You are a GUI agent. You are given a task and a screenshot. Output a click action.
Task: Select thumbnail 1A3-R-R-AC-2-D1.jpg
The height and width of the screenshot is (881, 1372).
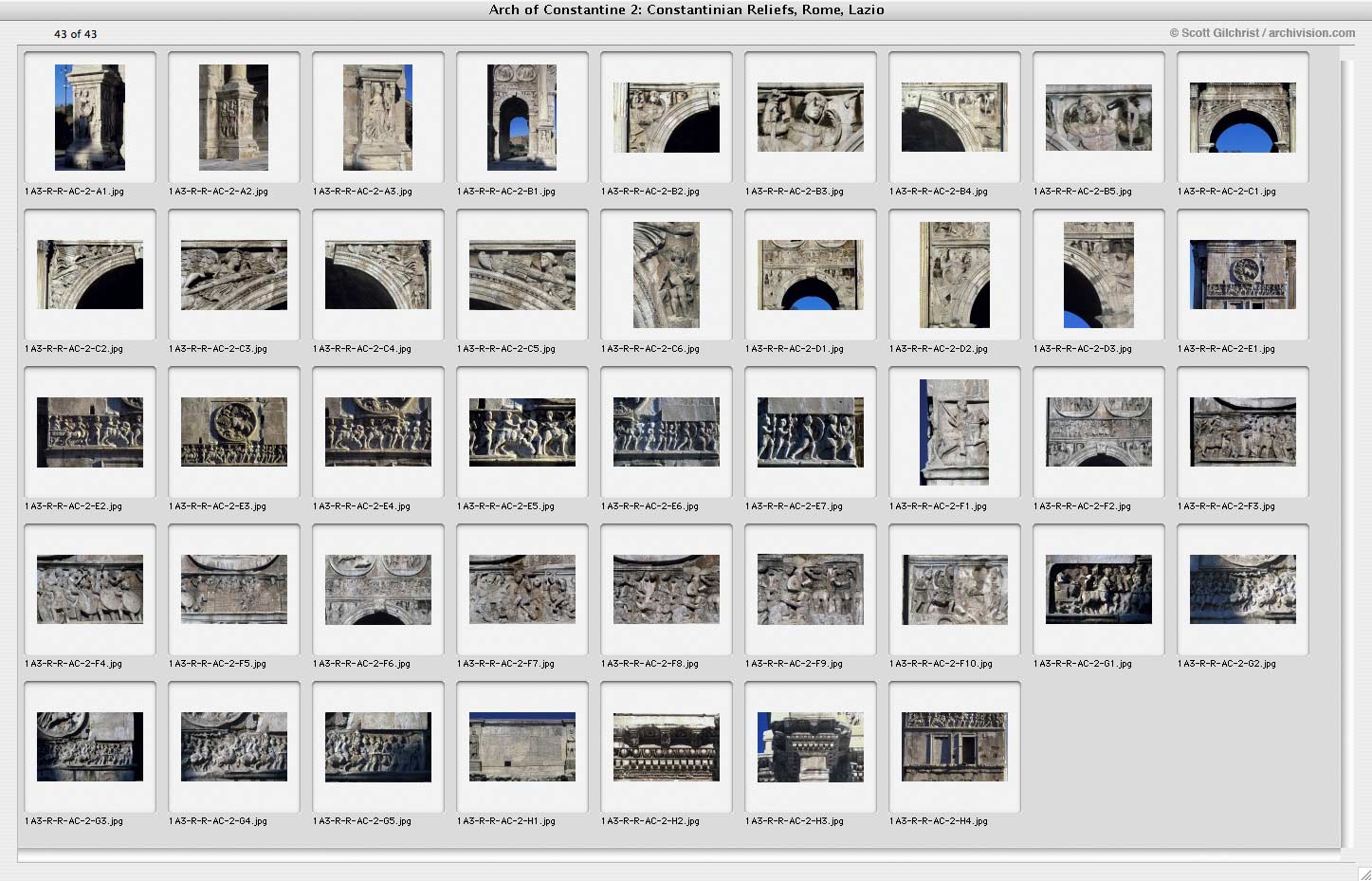pos(811,275)
